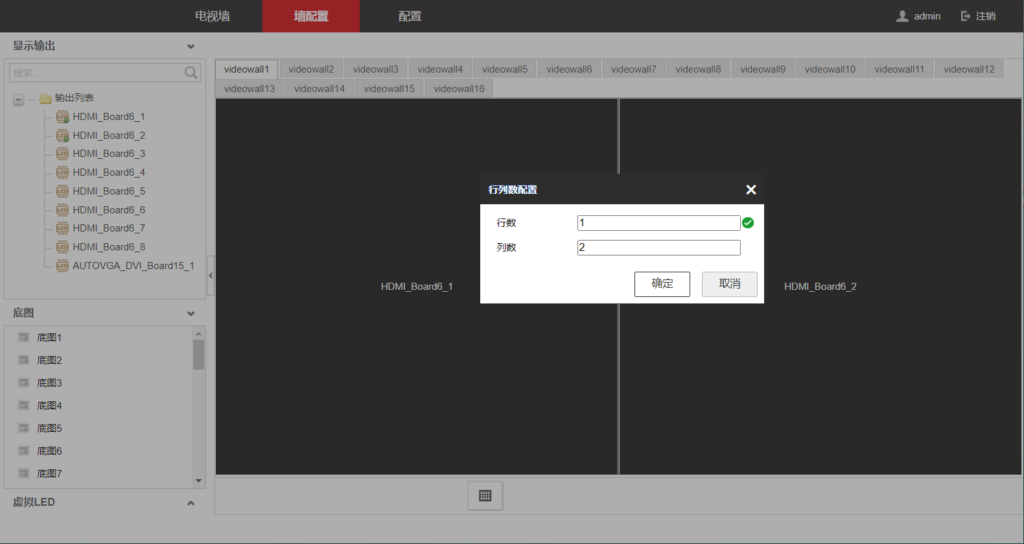The width and height of the screenshot is (1024, 544).
Task: Click the 底图 list scrollbar thumb
Action: [198, 355]
